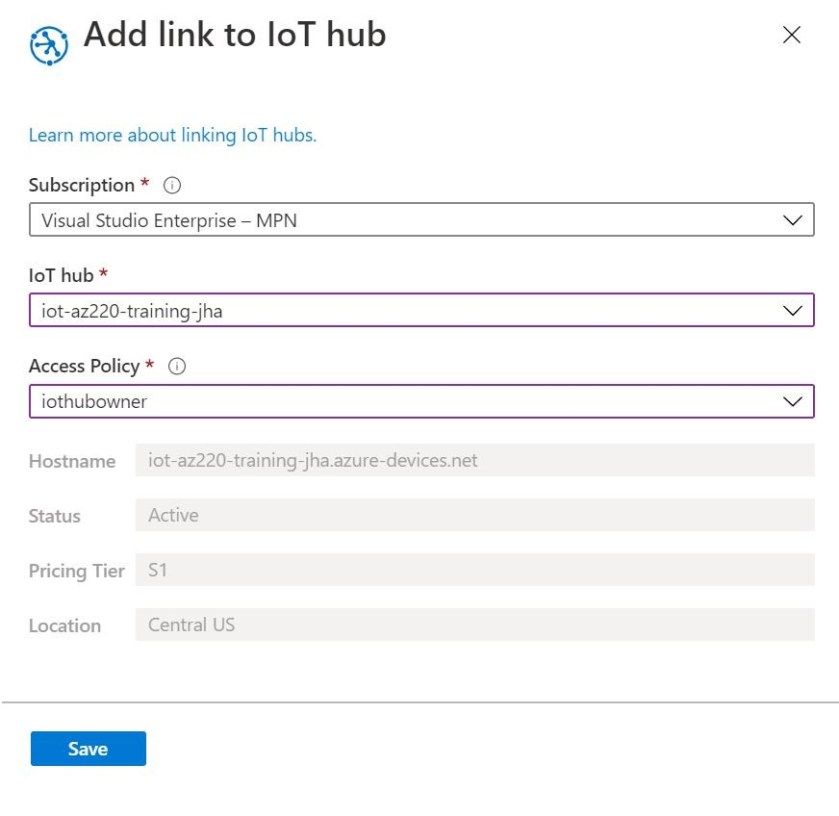Open the IoT hub dropdown
839x816 pixels.
pyautogui.click(x=420, y=310)
